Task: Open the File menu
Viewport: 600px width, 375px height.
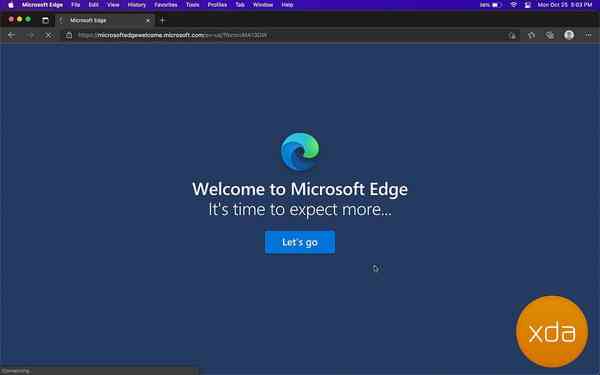Action: click(x=75, y=5)
